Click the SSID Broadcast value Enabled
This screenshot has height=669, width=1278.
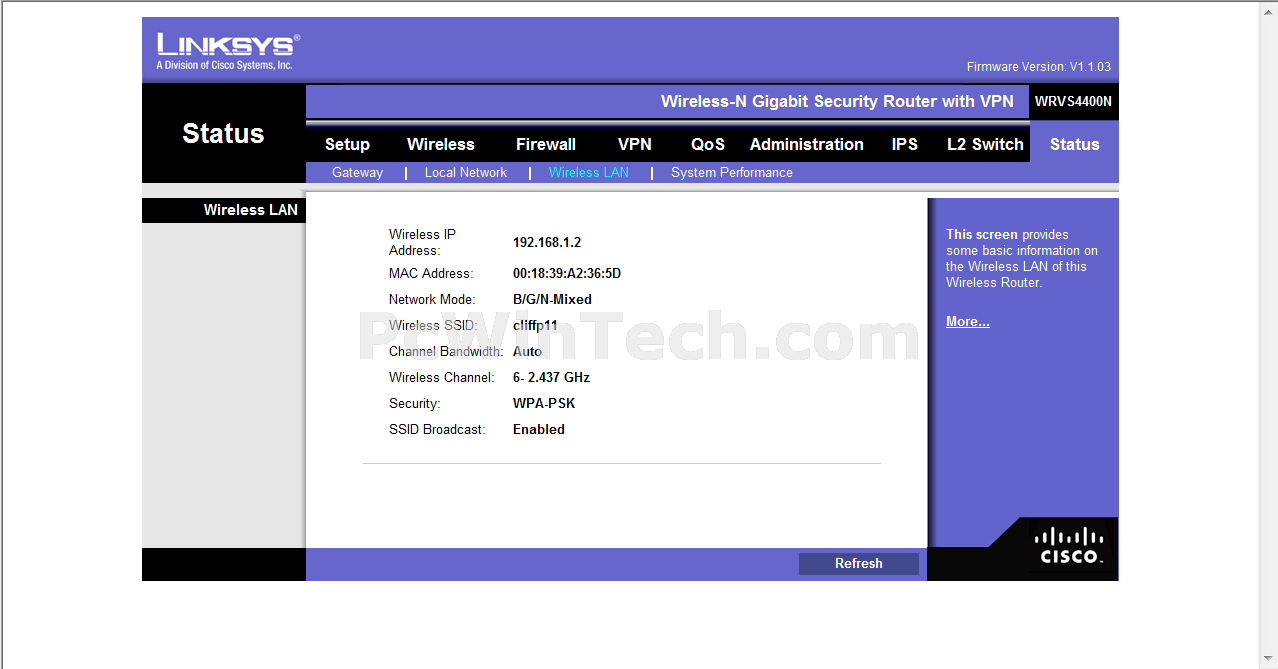click(539, 429)
